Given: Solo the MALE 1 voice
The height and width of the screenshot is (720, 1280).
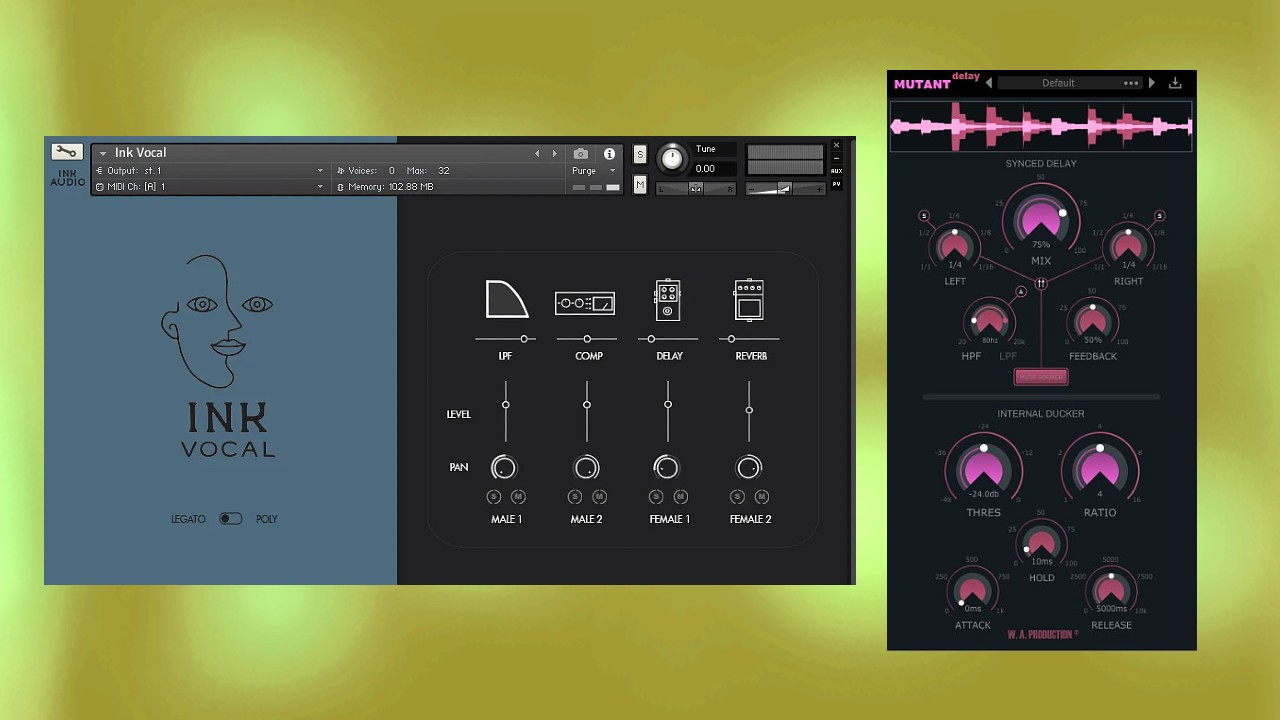Looking at the screenshot, I should tap(493, 497).
